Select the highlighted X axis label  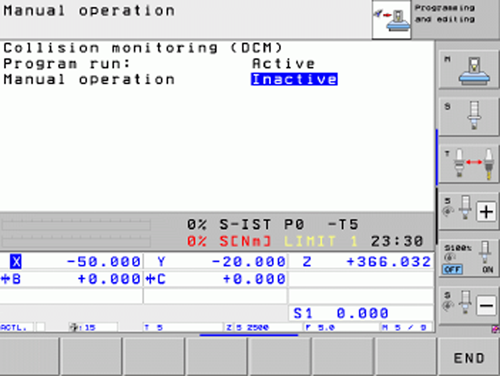coord(16,261)
